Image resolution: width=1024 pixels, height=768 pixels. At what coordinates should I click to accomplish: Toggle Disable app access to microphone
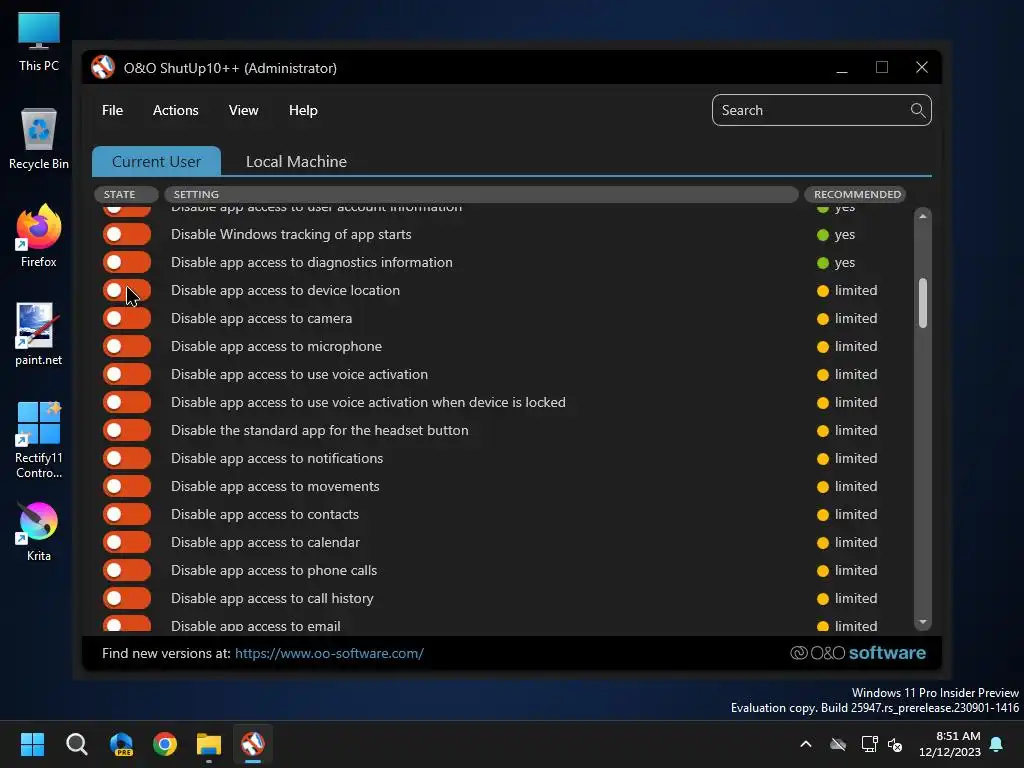tap(127, 346)
